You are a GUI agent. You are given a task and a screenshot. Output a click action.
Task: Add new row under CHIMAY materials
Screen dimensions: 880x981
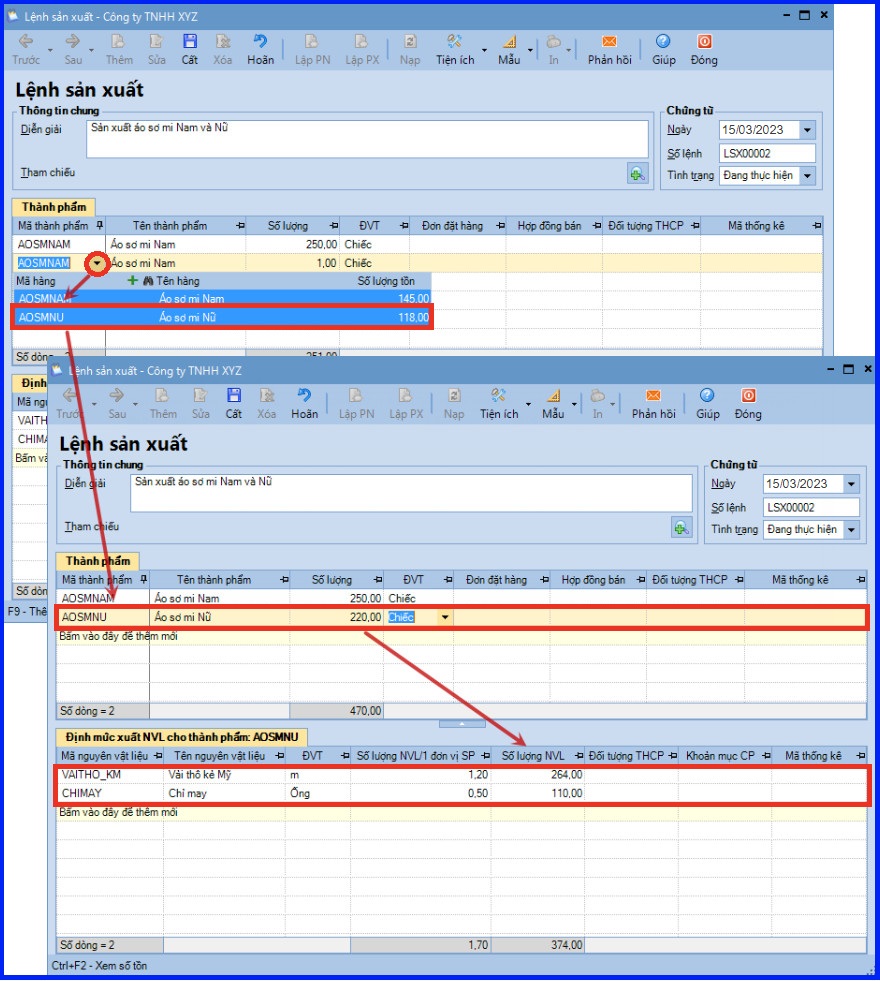(x=118, y=813)
